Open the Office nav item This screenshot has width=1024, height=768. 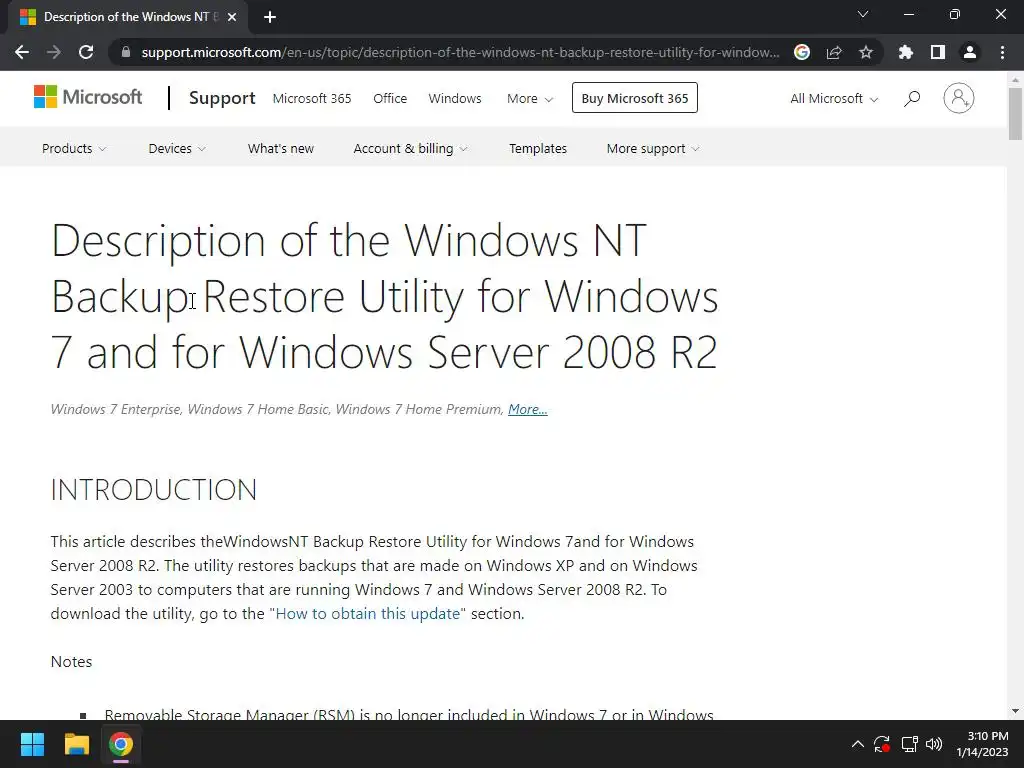point(390,99)
